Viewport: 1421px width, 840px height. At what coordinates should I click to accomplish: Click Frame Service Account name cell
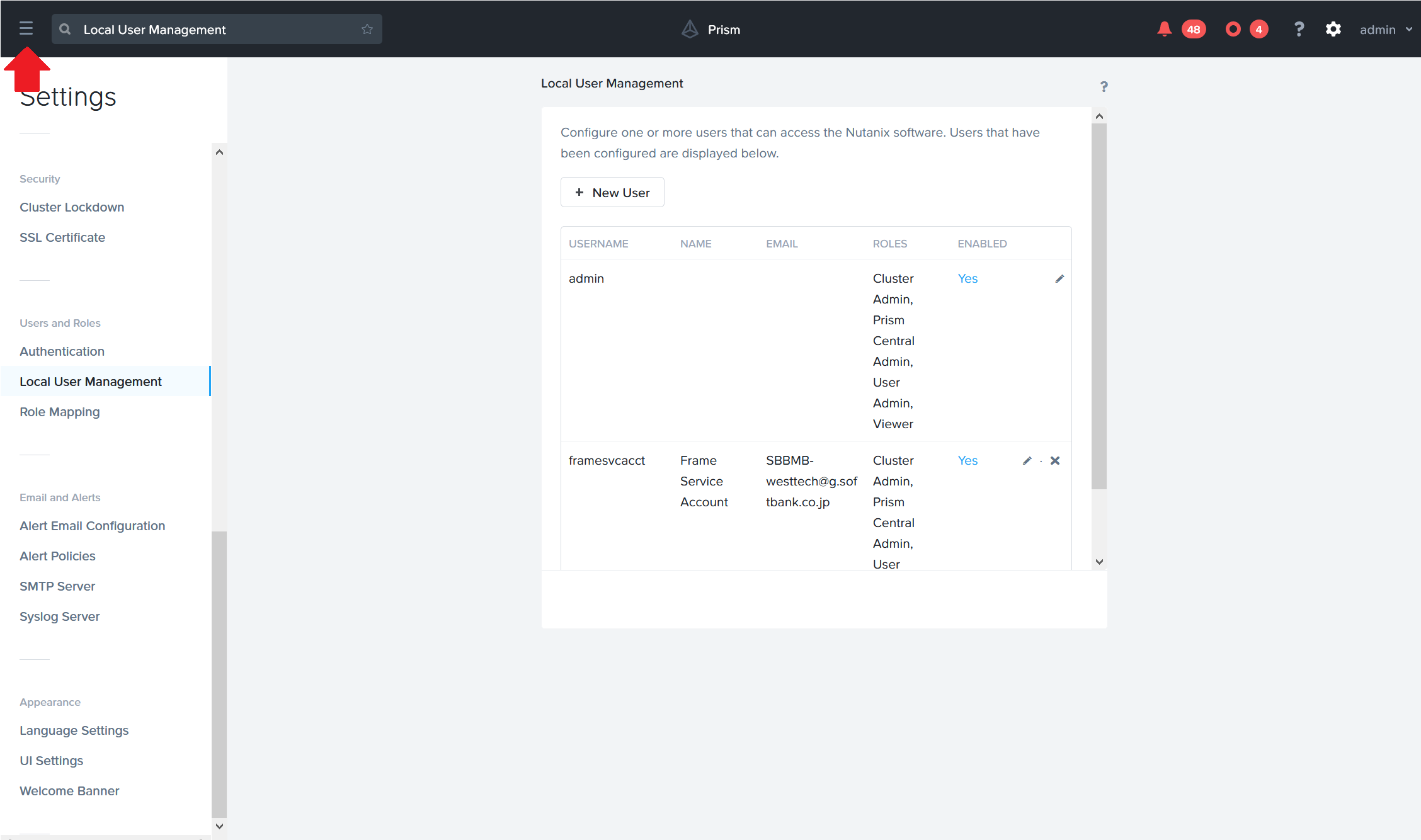point(704,481)
